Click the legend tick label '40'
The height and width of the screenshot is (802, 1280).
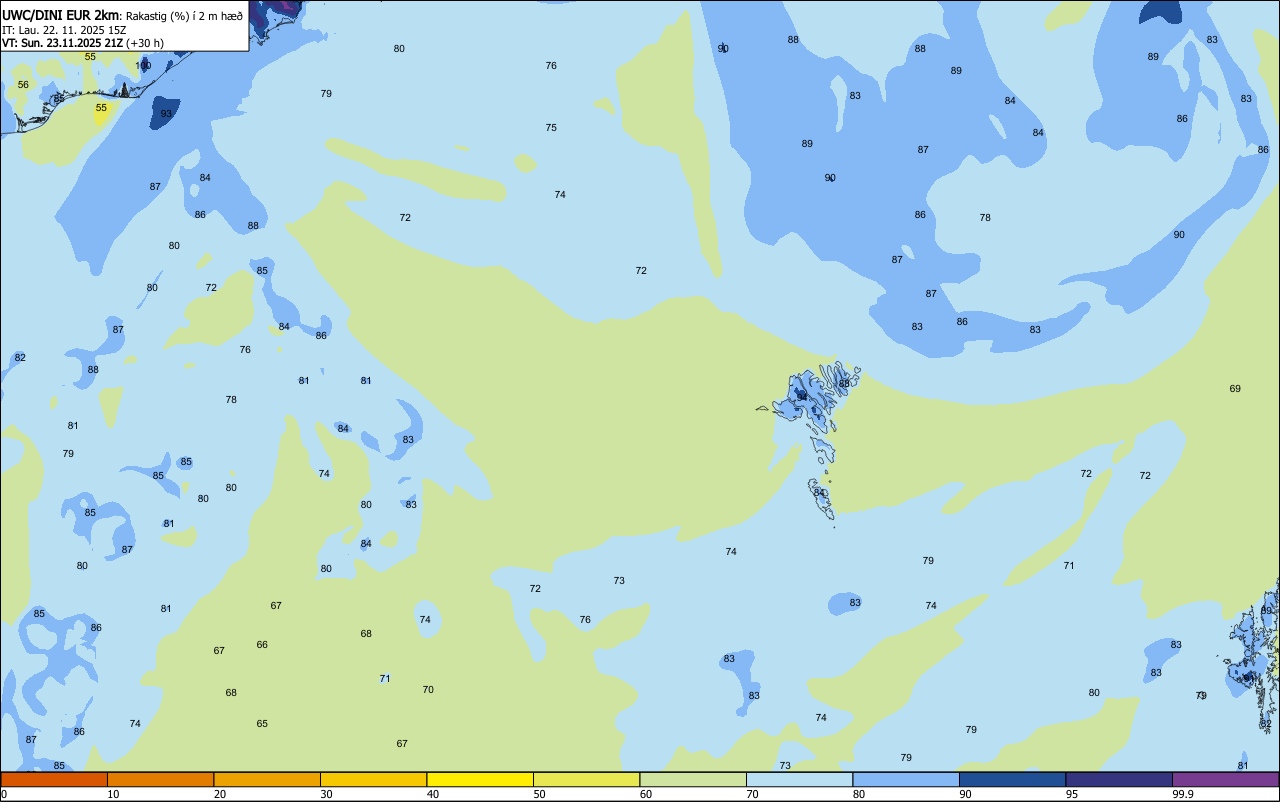[x=433, y=794]
